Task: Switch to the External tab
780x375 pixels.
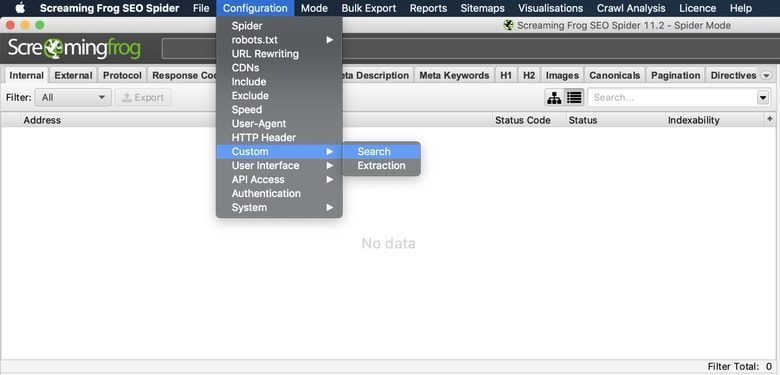Action: coord(73,76)
